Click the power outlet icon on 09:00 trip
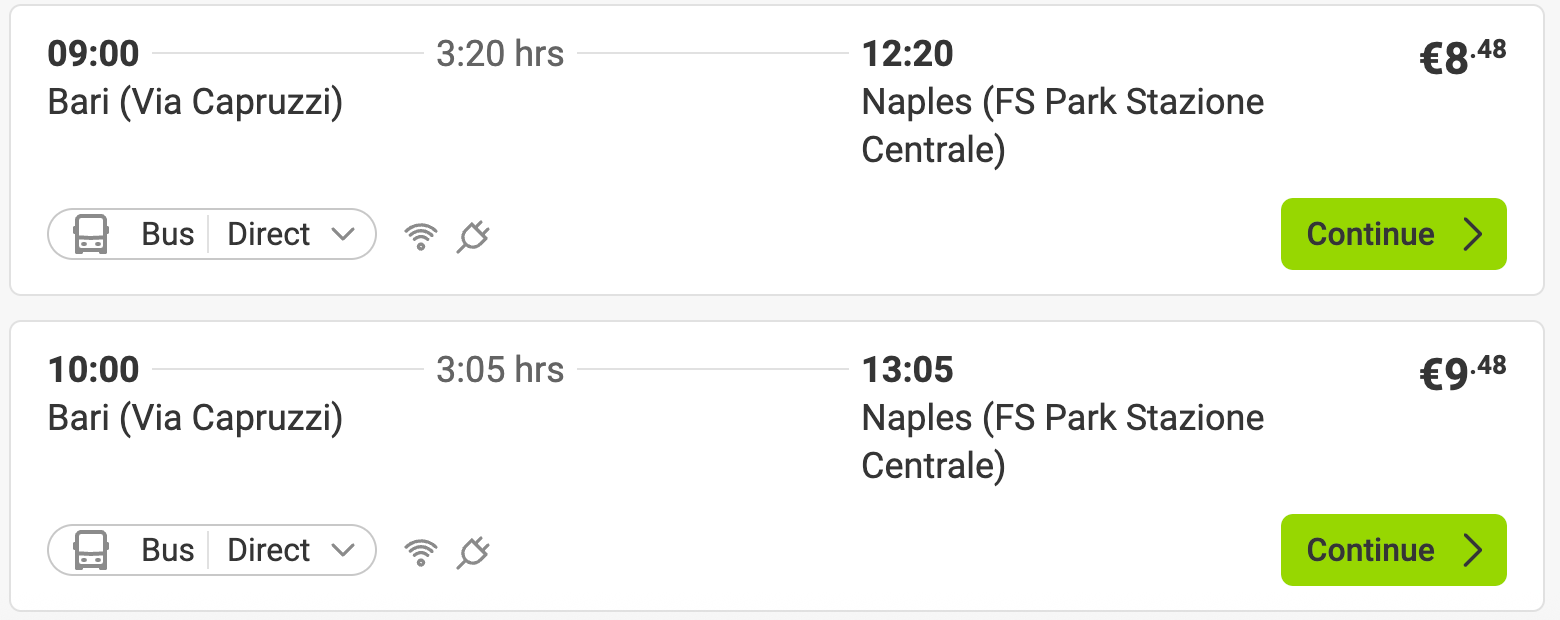Image resolution: width=1560 pixels, height=620 pixels. (473, 236)
